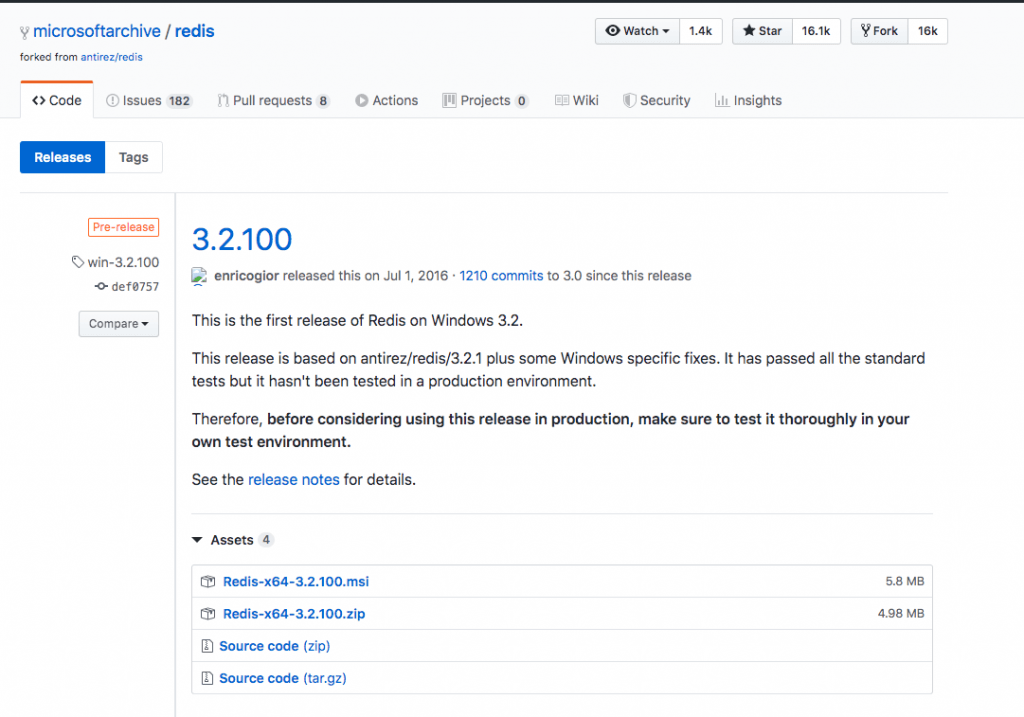Download Source code (tar.gz)
1024x717 pixels.
(283, 678)
